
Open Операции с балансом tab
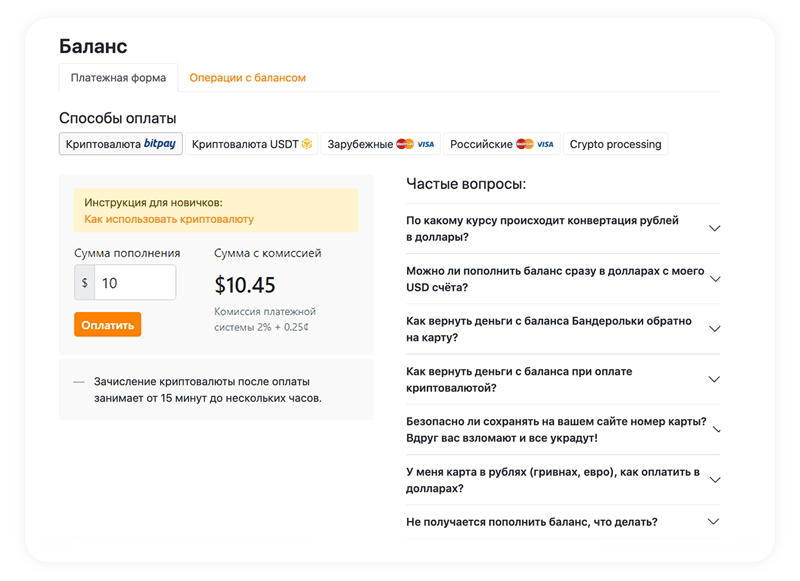pyautogui.click(x=247, y=77)
